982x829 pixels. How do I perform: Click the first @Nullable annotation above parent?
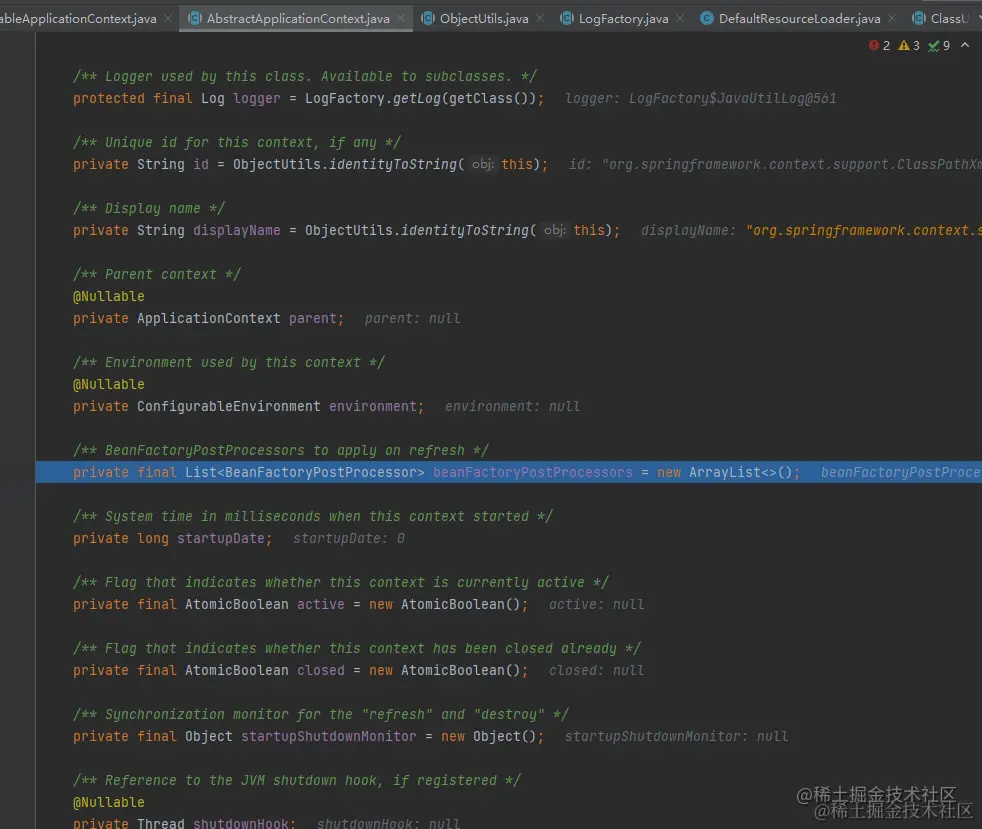(x=109, y=296)
